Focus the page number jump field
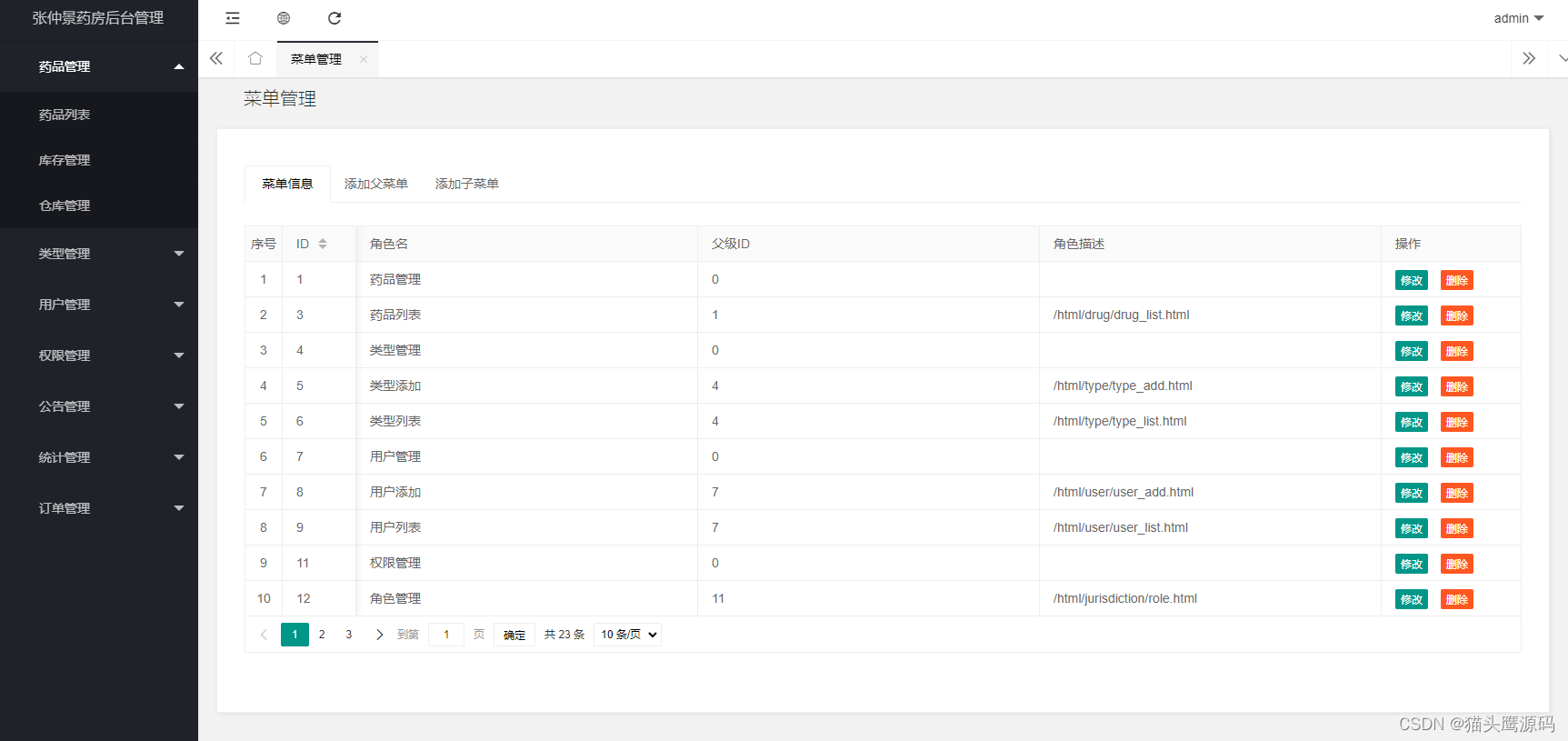This screenshot has width=1568, height=741. (446, 635)
